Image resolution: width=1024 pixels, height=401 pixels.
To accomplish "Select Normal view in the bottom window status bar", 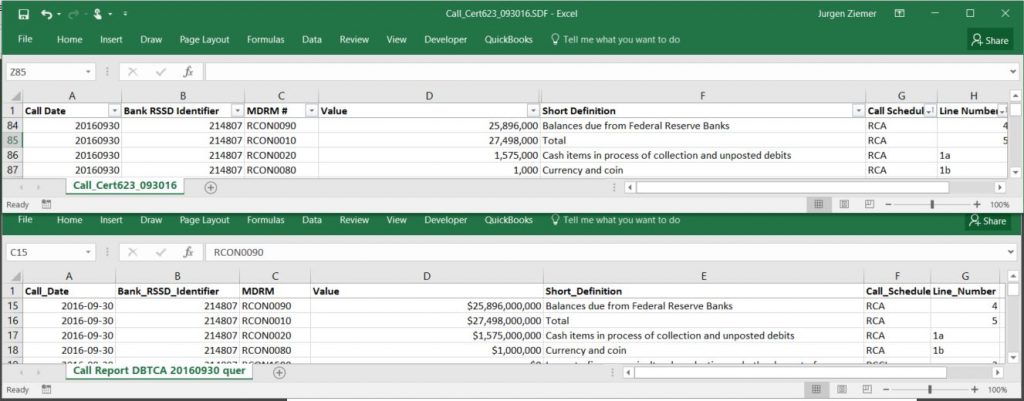I will pyautogui.click(x=818, y=389).
